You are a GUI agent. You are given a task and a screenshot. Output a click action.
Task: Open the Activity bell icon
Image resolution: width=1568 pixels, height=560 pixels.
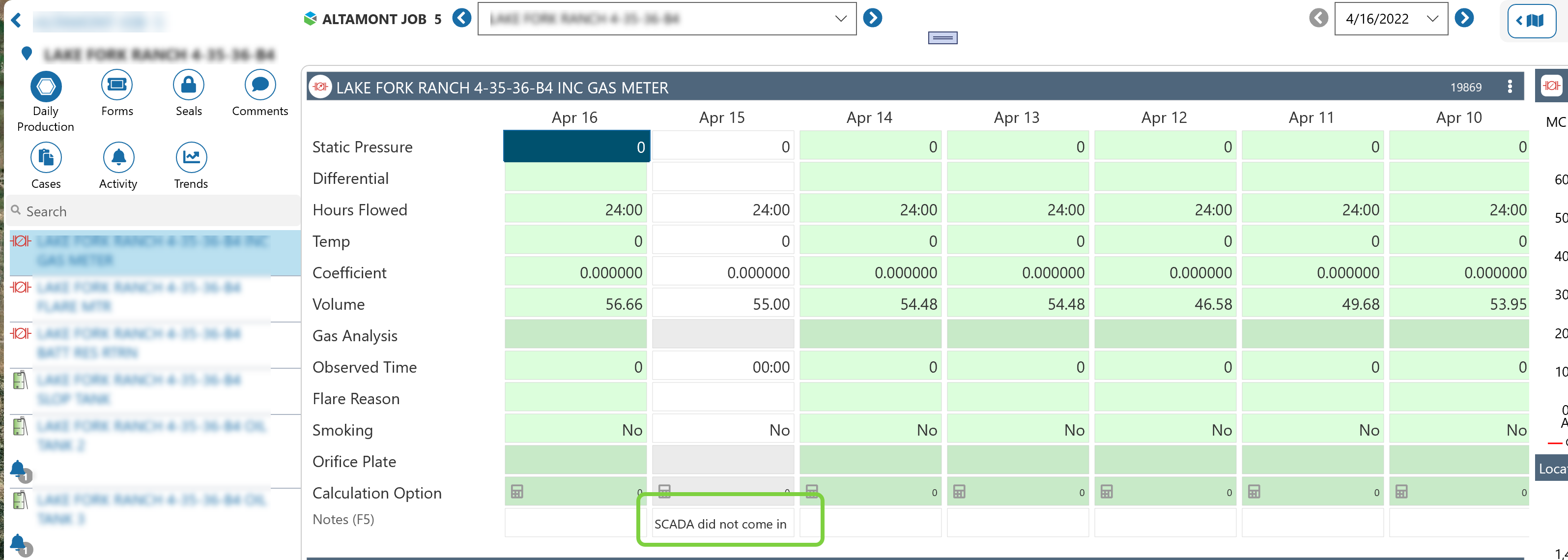coord(118,158)
